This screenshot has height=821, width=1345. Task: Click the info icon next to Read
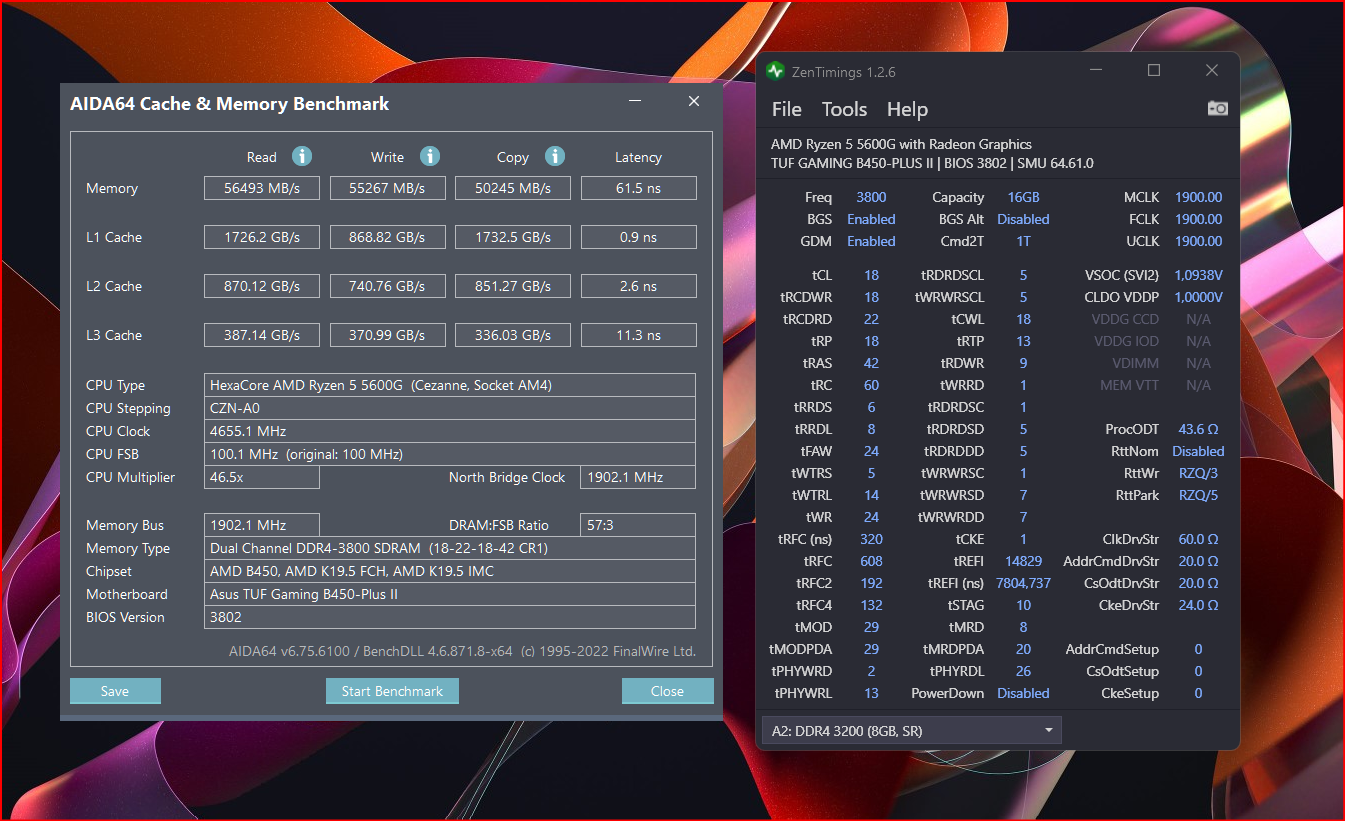(302, 156)
